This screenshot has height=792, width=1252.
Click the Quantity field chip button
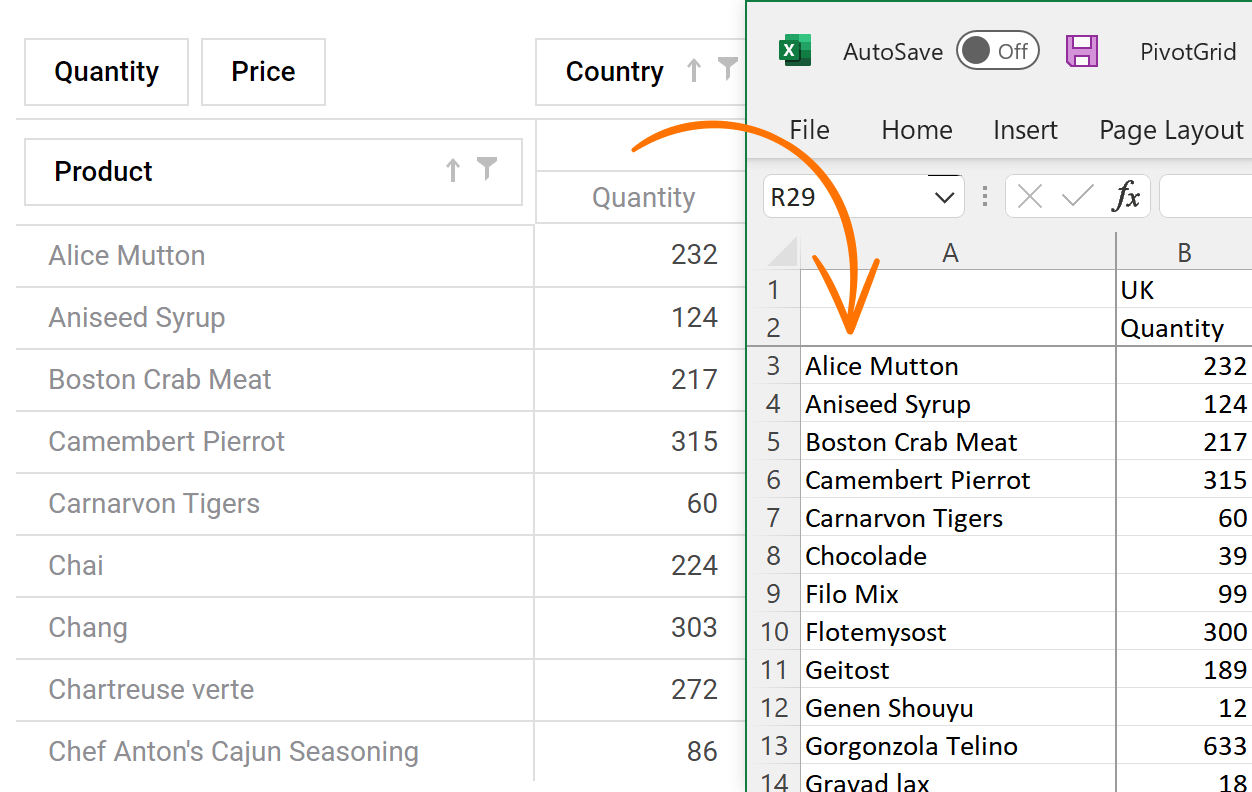pyautogui.click(x=106, y=72)
